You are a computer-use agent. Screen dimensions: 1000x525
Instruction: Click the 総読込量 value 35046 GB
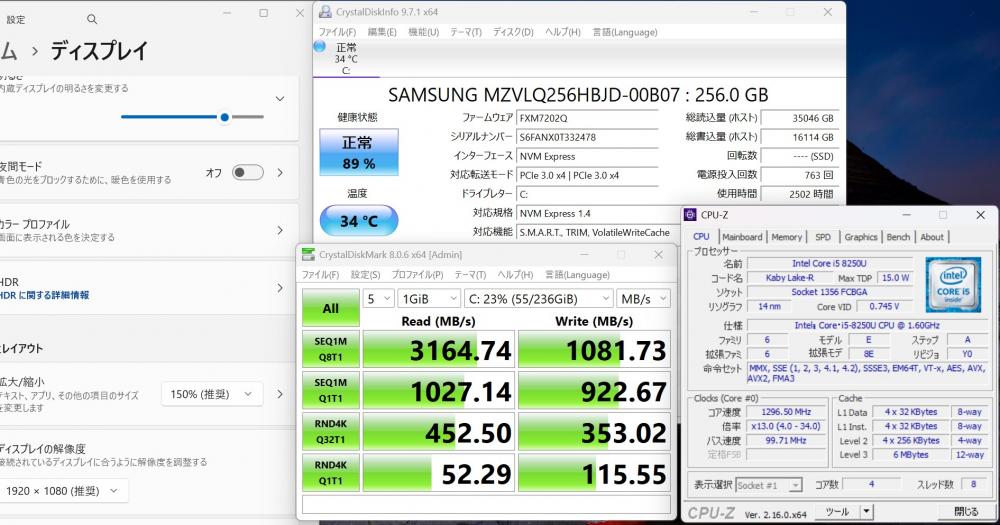point(800,118)
